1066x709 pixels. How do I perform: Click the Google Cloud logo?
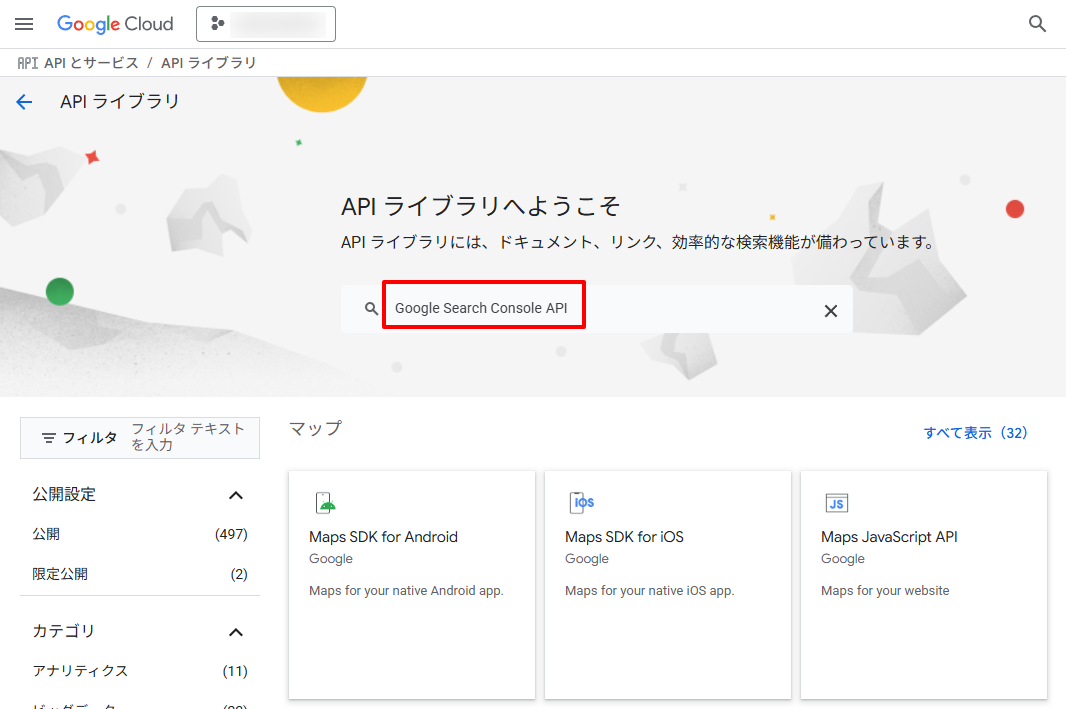[x=115, y=24]
